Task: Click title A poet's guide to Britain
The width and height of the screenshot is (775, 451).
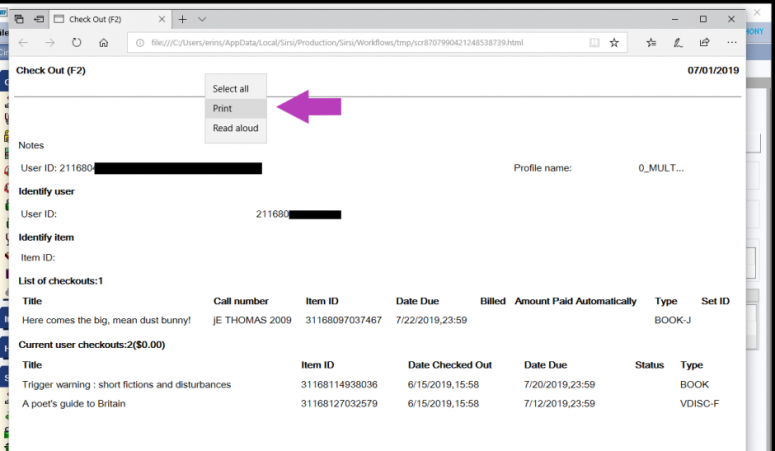Action: 74,404
